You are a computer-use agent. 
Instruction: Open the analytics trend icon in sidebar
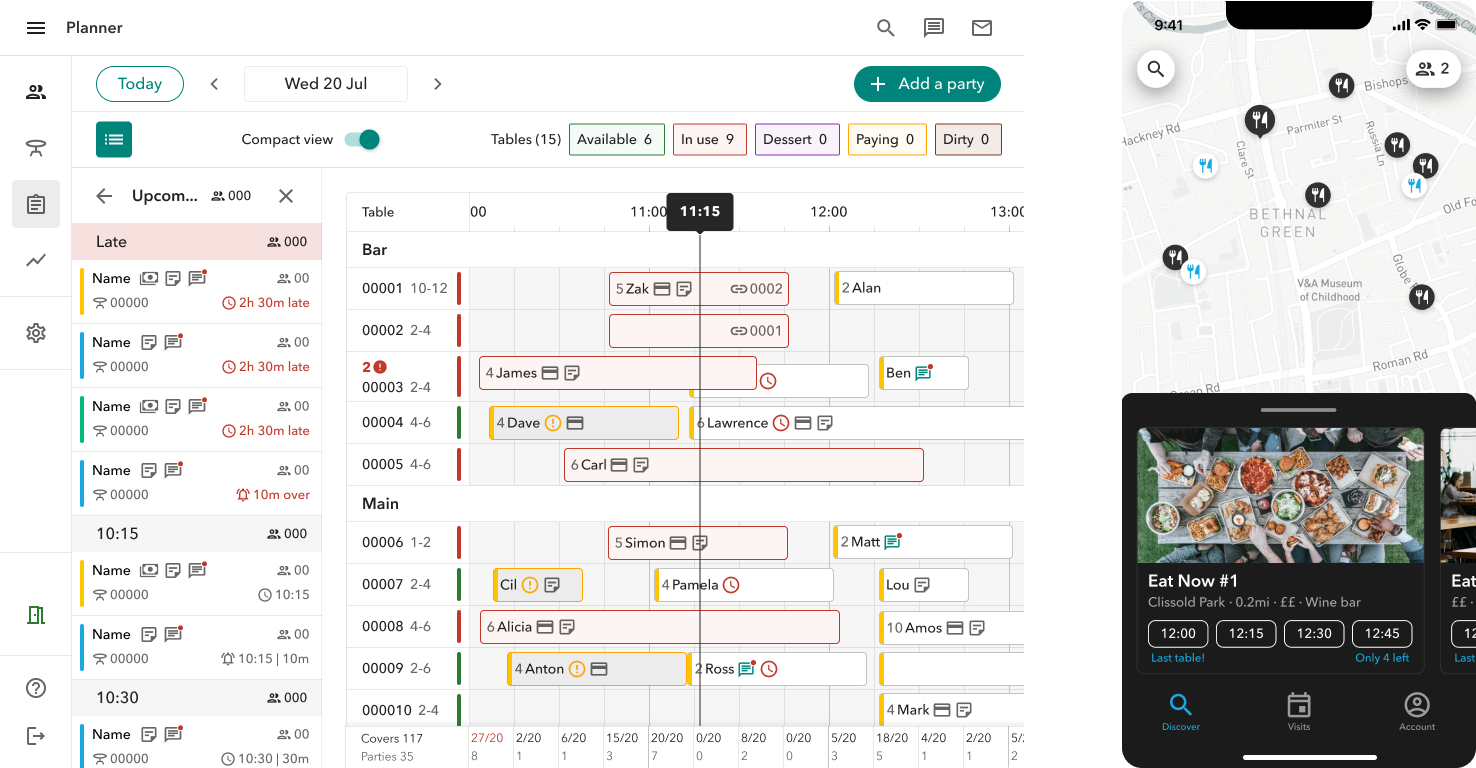(x=36, y=260)
